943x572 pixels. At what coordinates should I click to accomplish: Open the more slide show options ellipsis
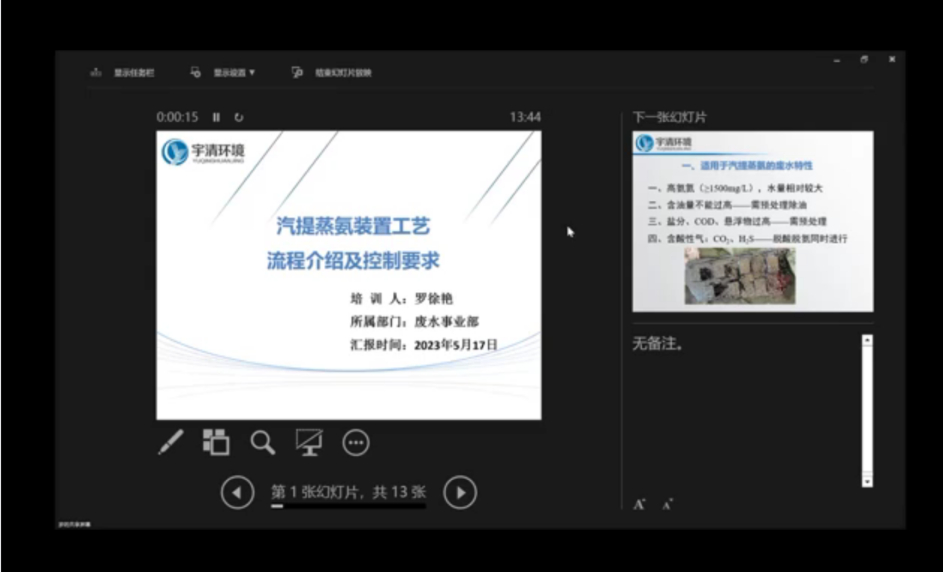coord(356,442)
